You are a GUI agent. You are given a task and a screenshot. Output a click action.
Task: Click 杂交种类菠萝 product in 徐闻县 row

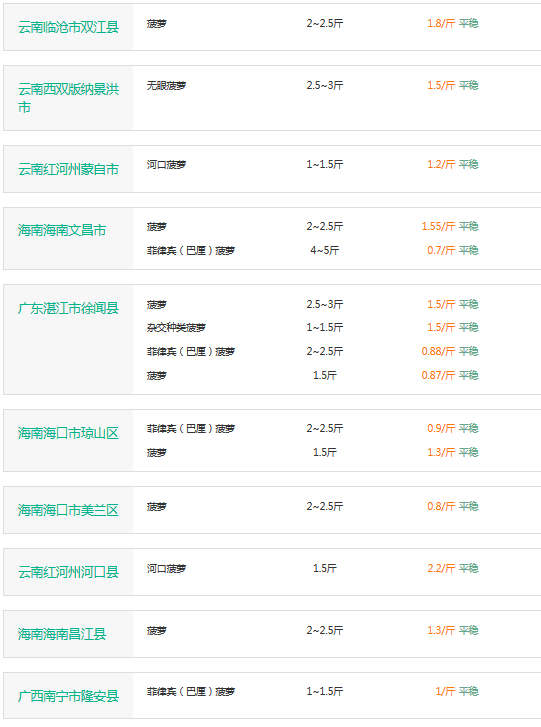[176, 327]
